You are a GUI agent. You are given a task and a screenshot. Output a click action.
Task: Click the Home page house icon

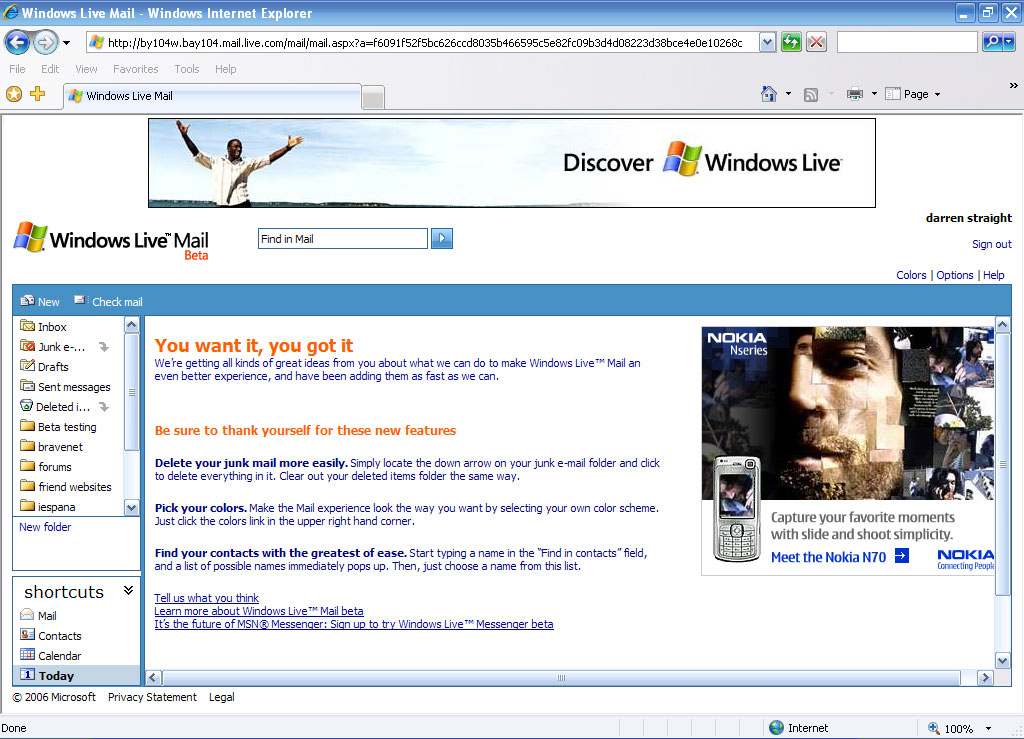[769, 94]
